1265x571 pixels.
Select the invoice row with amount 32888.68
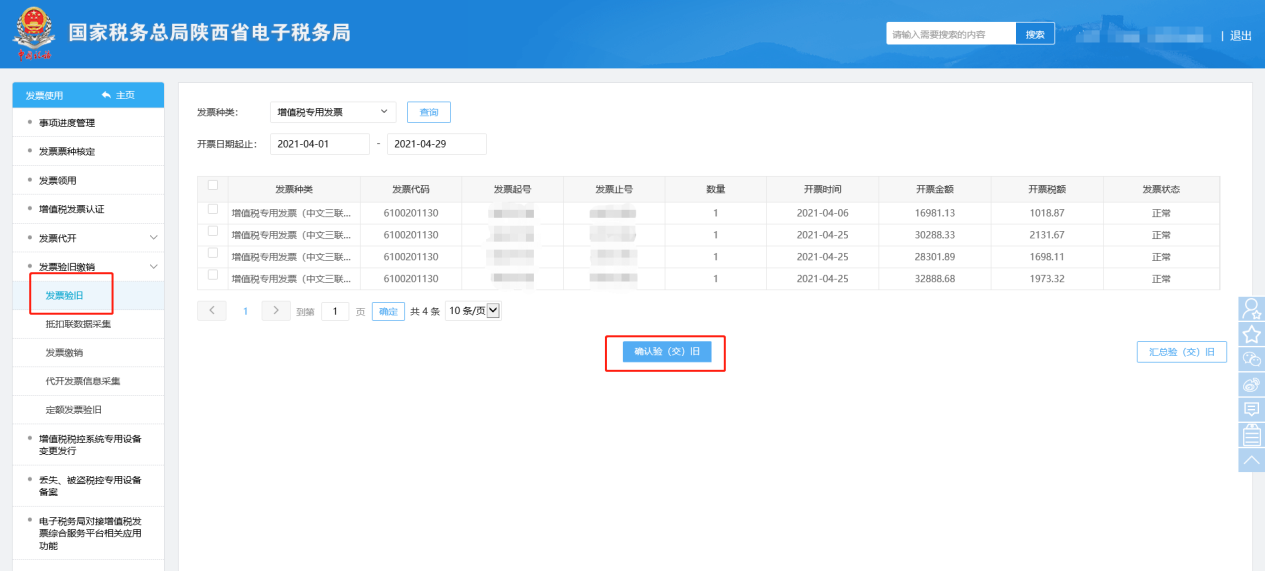click(x=213, y=275)
